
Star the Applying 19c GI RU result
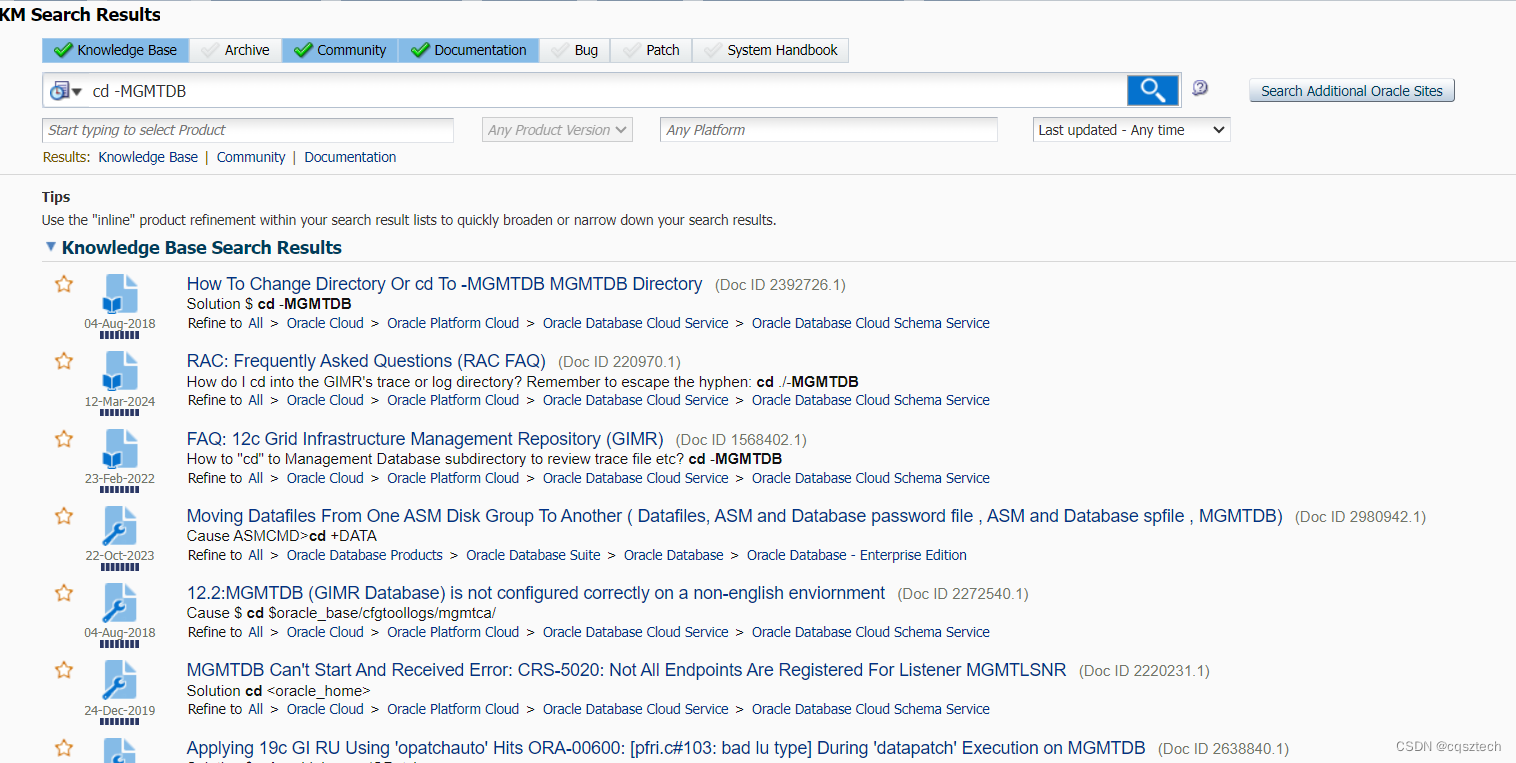click(x=64, y=747)
